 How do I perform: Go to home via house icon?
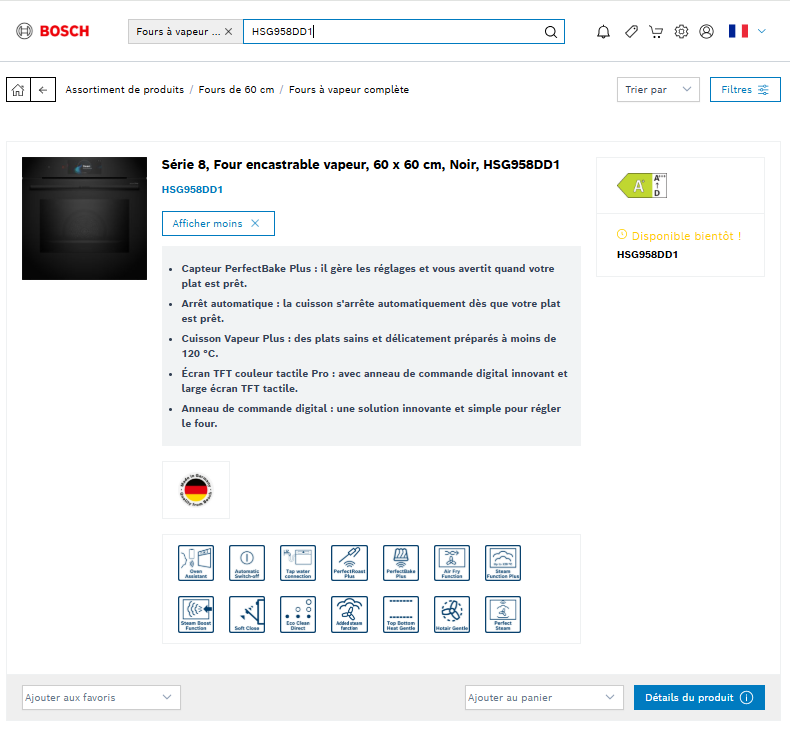click(18, 90)
